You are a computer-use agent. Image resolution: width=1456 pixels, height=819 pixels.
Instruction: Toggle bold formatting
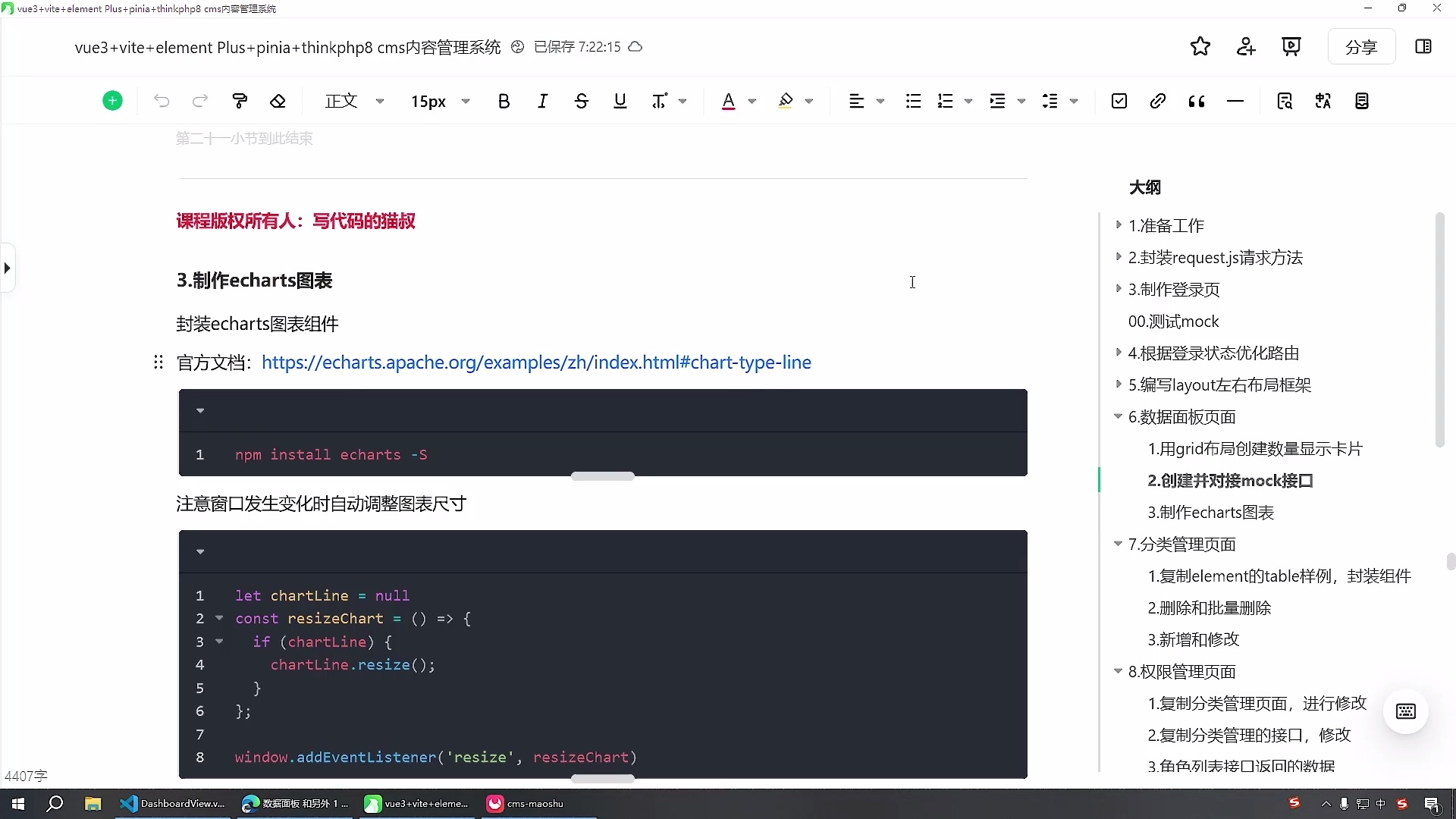coord(504,101)
